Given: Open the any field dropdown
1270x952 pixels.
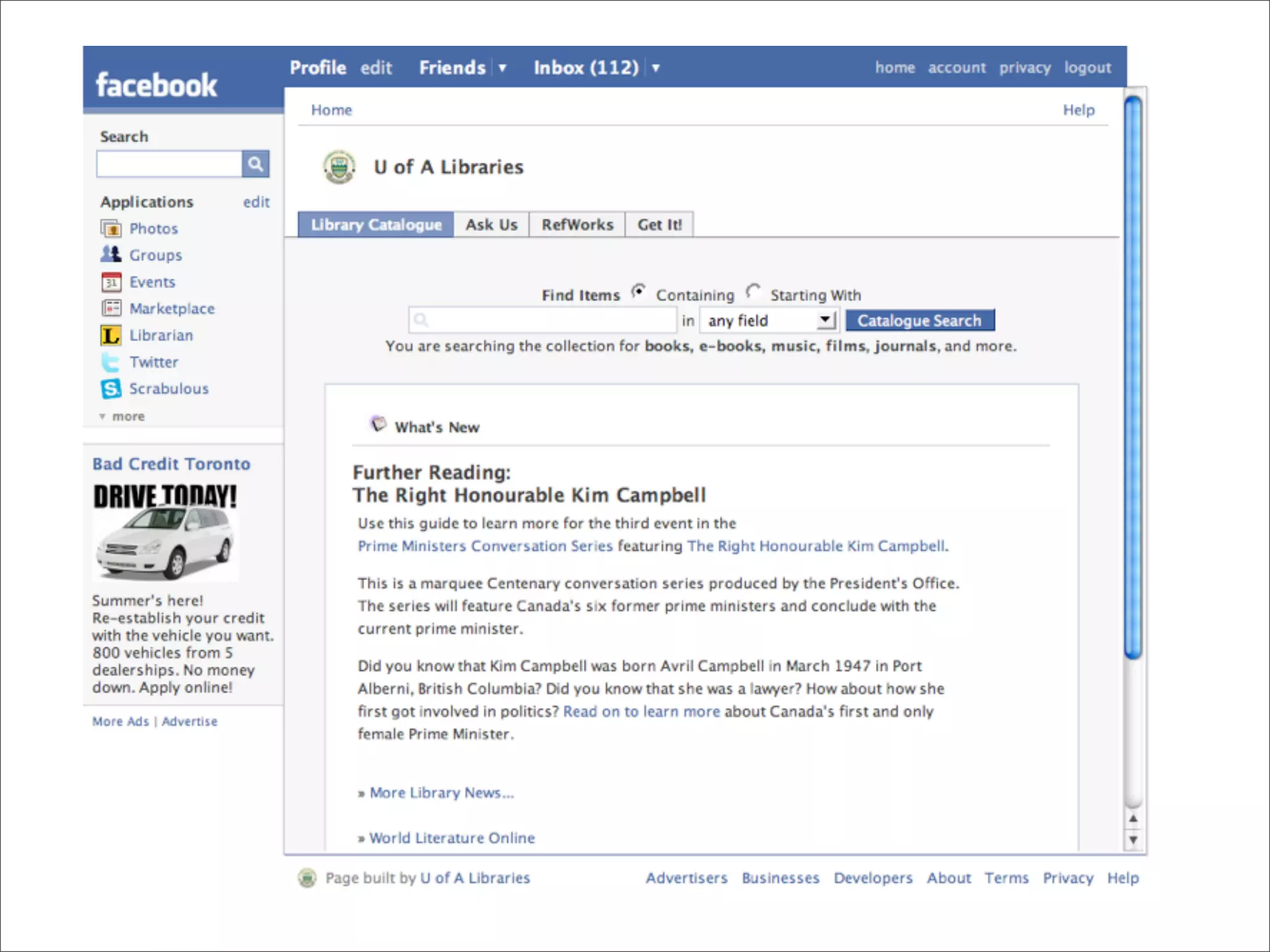Looking at the screenshot, I should point(768,320).
